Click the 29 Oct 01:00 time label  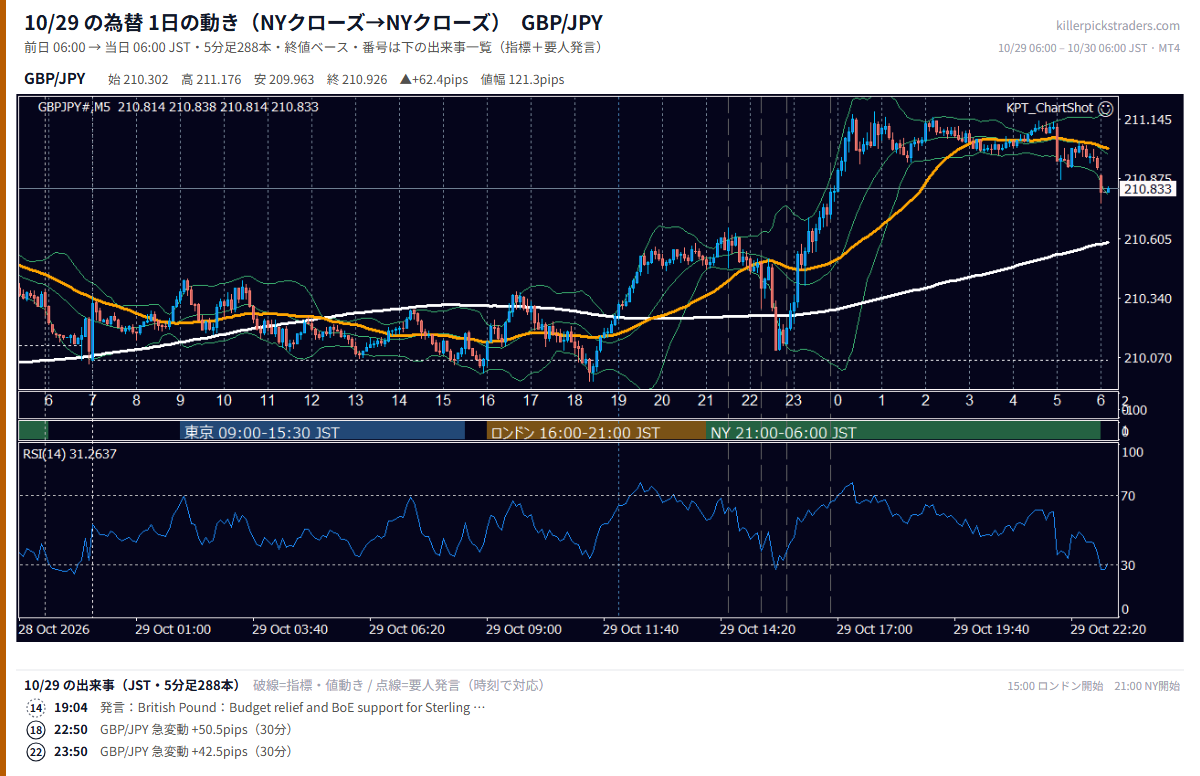173,629
